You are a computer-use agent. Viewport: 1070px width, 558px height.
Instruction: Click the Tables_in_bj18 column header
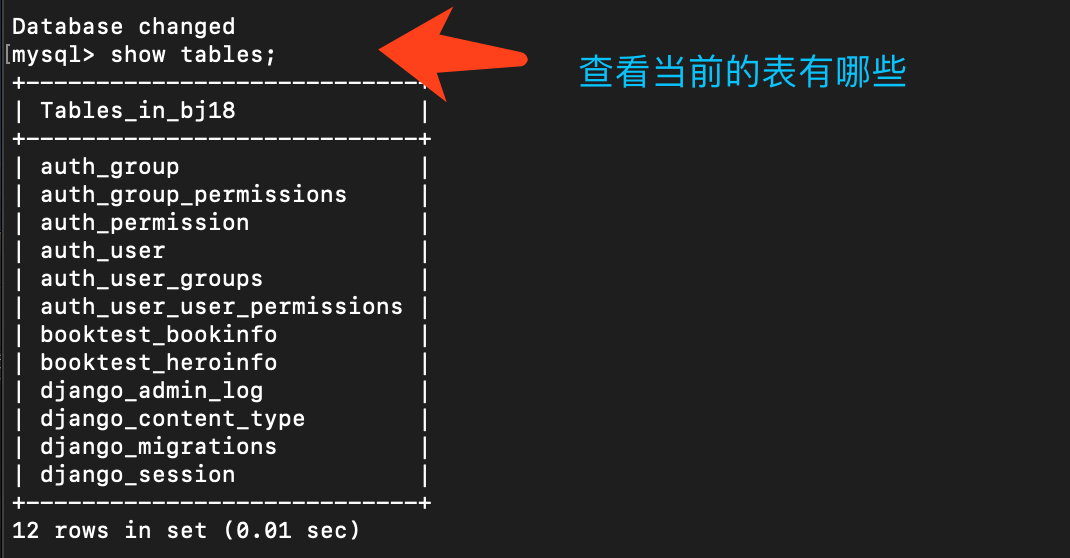pyautogui.click(x=138, y=111)
